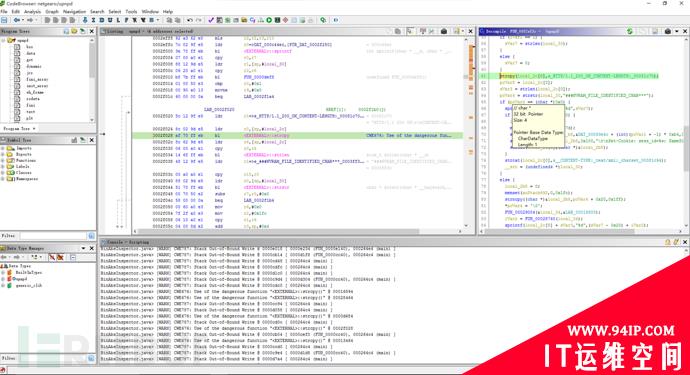Open the Search menu
Image resolution: width=690 pixels, height=375 pixels.
click(x=97, y=11)
